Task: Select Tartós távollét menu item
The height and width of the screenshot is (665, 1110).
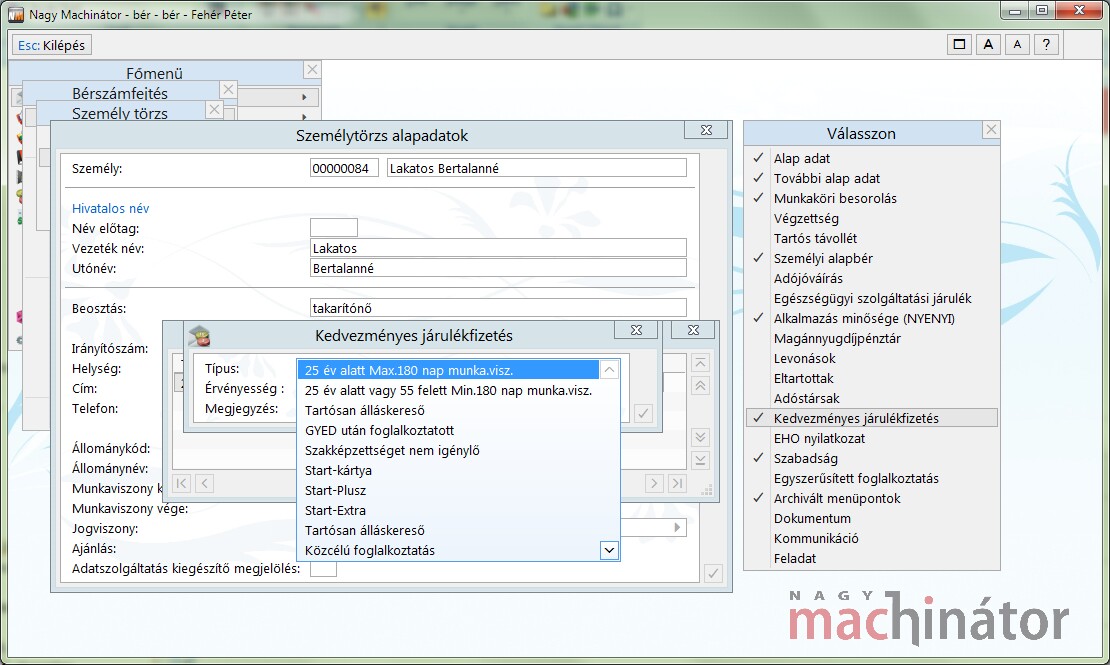Action: 871,239
